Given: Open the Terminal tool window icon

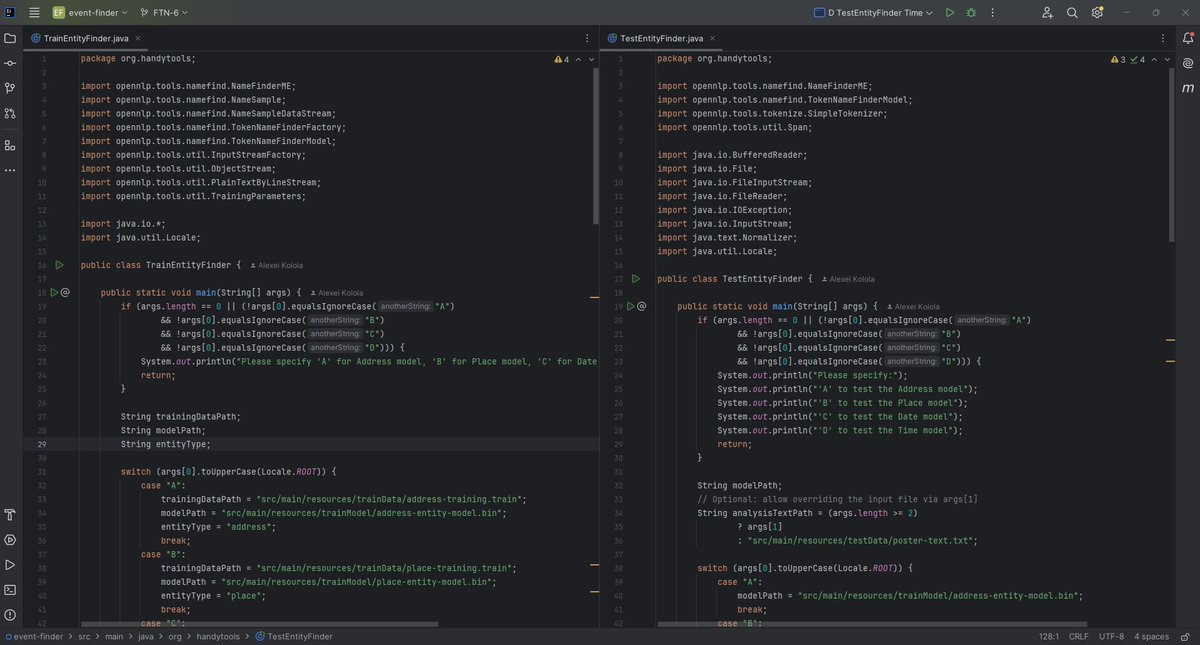Looking at the screenshot, I should pos(12,590).
